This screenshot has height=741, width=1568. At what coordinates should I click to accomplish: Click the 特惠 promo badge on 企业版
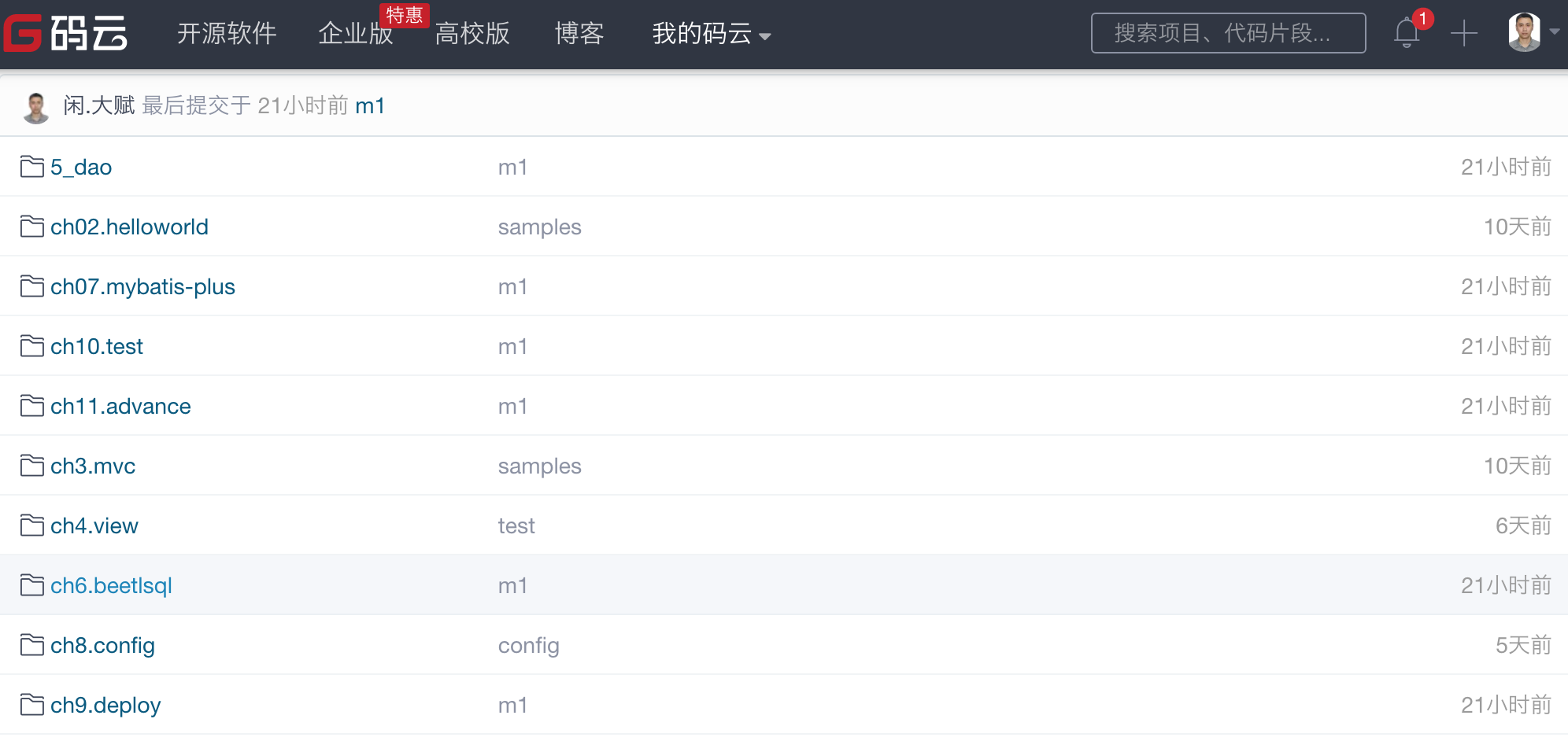(x=405, y=15)
